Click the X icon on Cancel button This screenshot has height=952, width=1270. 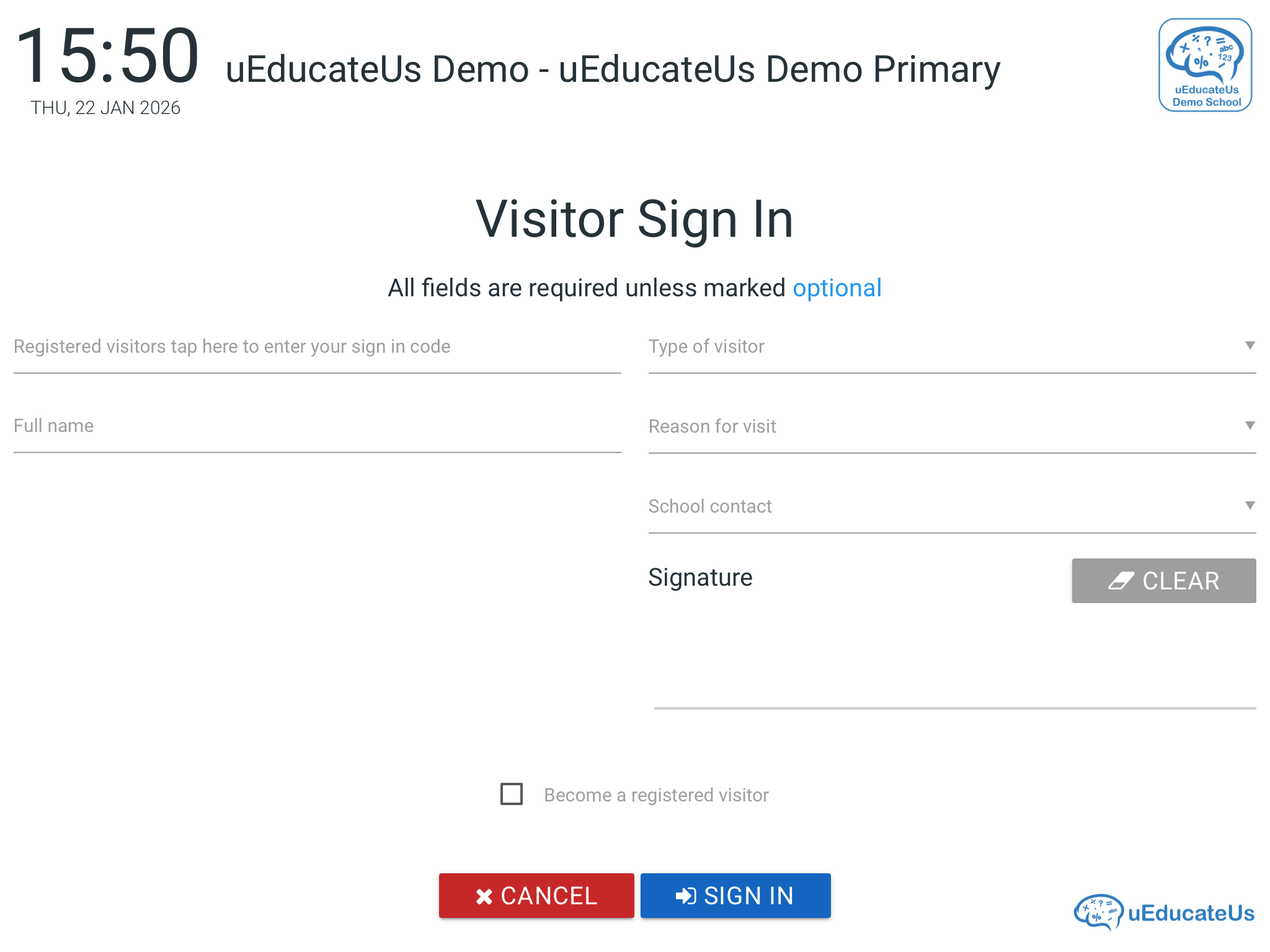484,896
